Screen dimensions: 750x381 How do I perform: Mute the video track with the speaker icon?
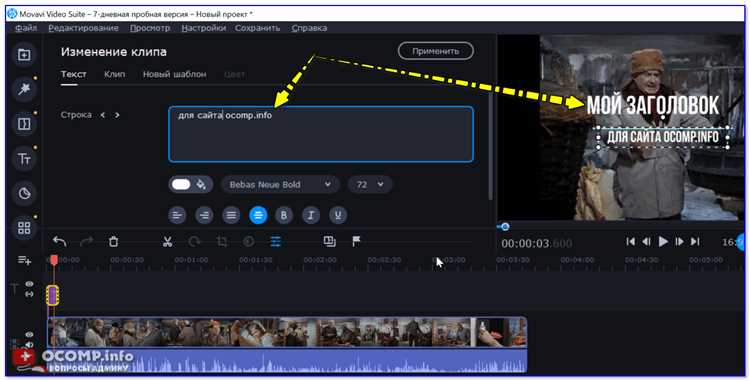coord(29,345)
